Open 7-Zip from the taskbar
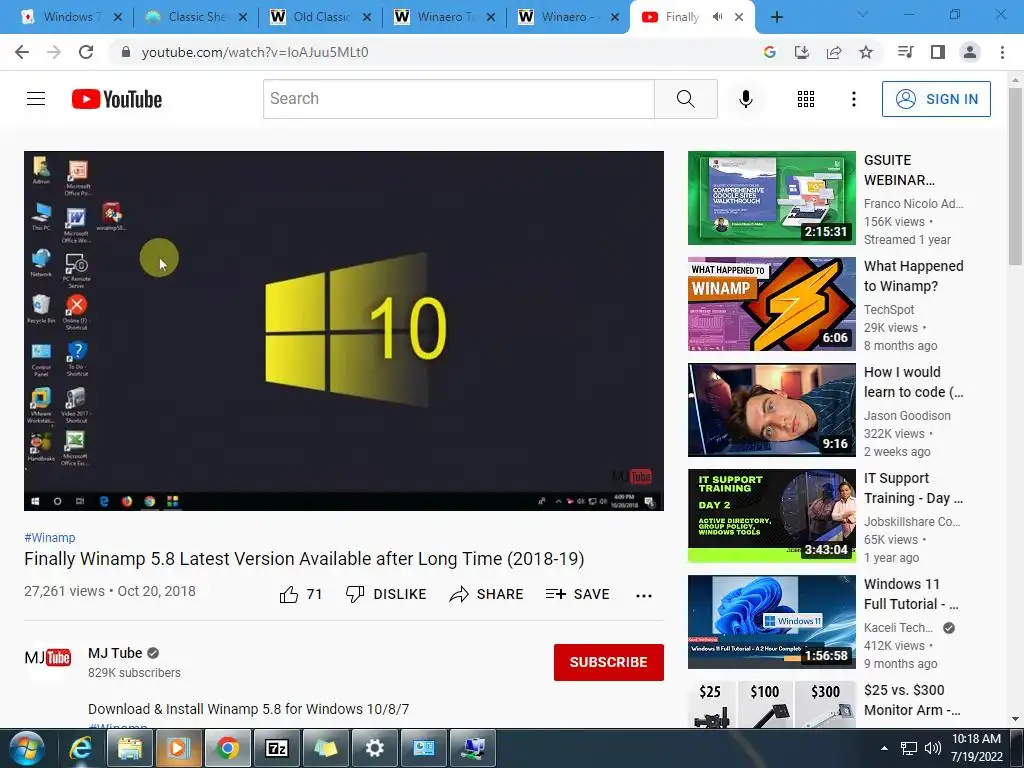The height and width of the screenshot is (768, 1024). click(x=277, y=748)
